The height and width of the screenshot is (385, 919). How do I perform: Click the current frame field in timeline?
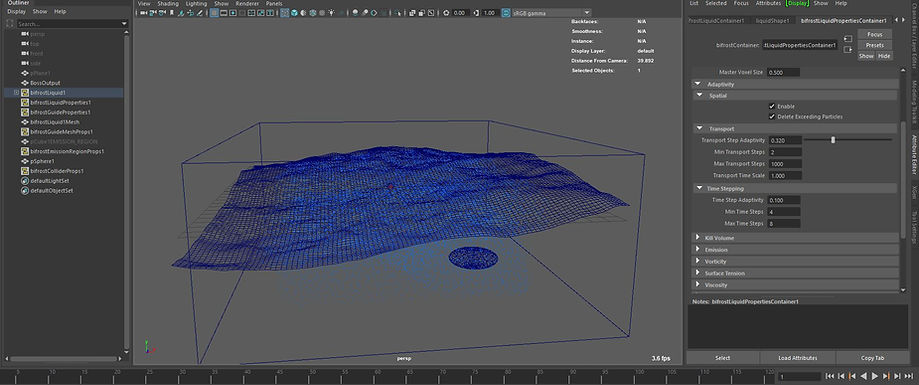coord(799,376)
